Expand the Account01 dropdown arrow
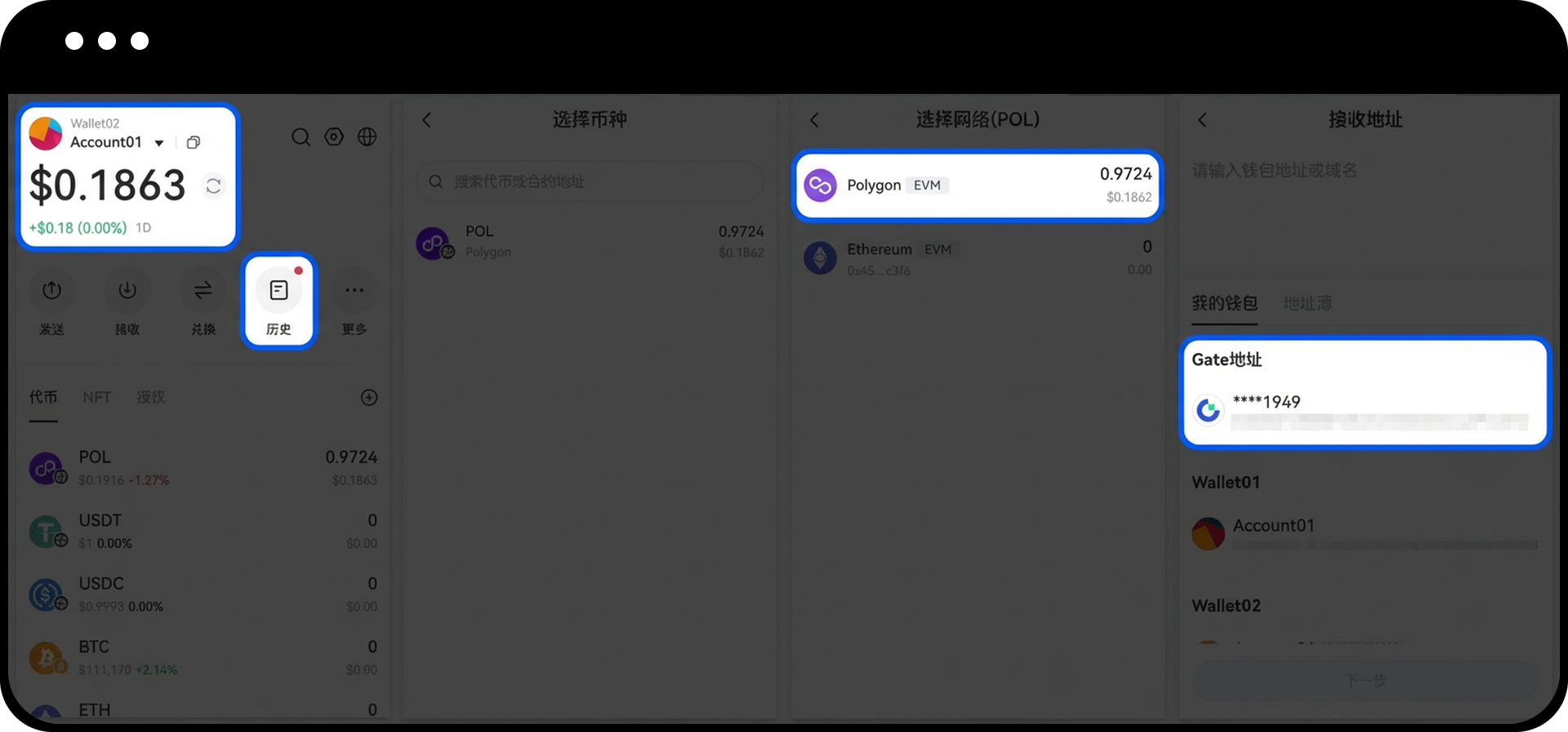The height and width of the screenshot is (732, 1568). tap(159, 143)
